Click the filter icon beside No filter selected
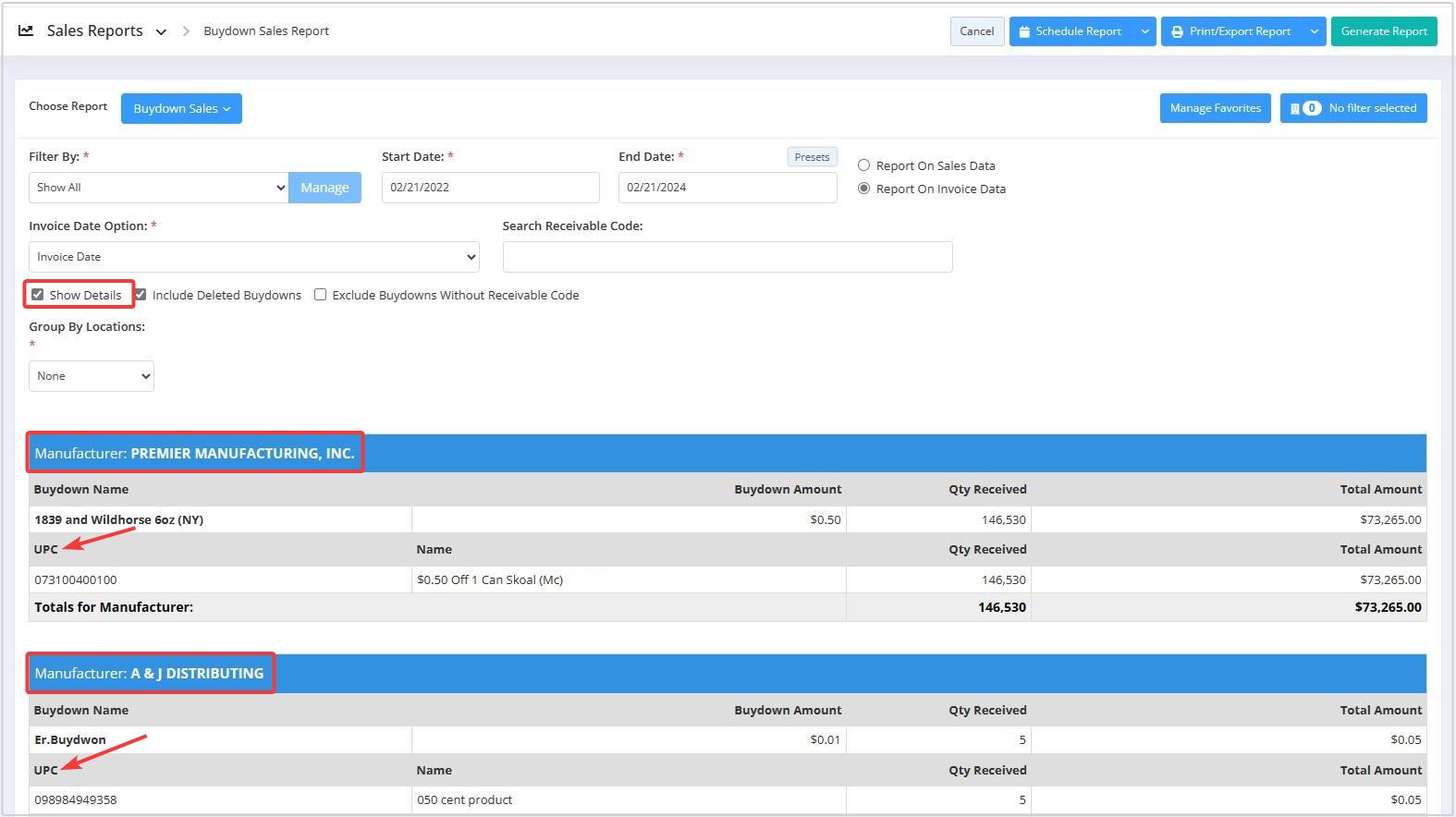This screenshot has height=817, width=1456. click(1295, 108)
